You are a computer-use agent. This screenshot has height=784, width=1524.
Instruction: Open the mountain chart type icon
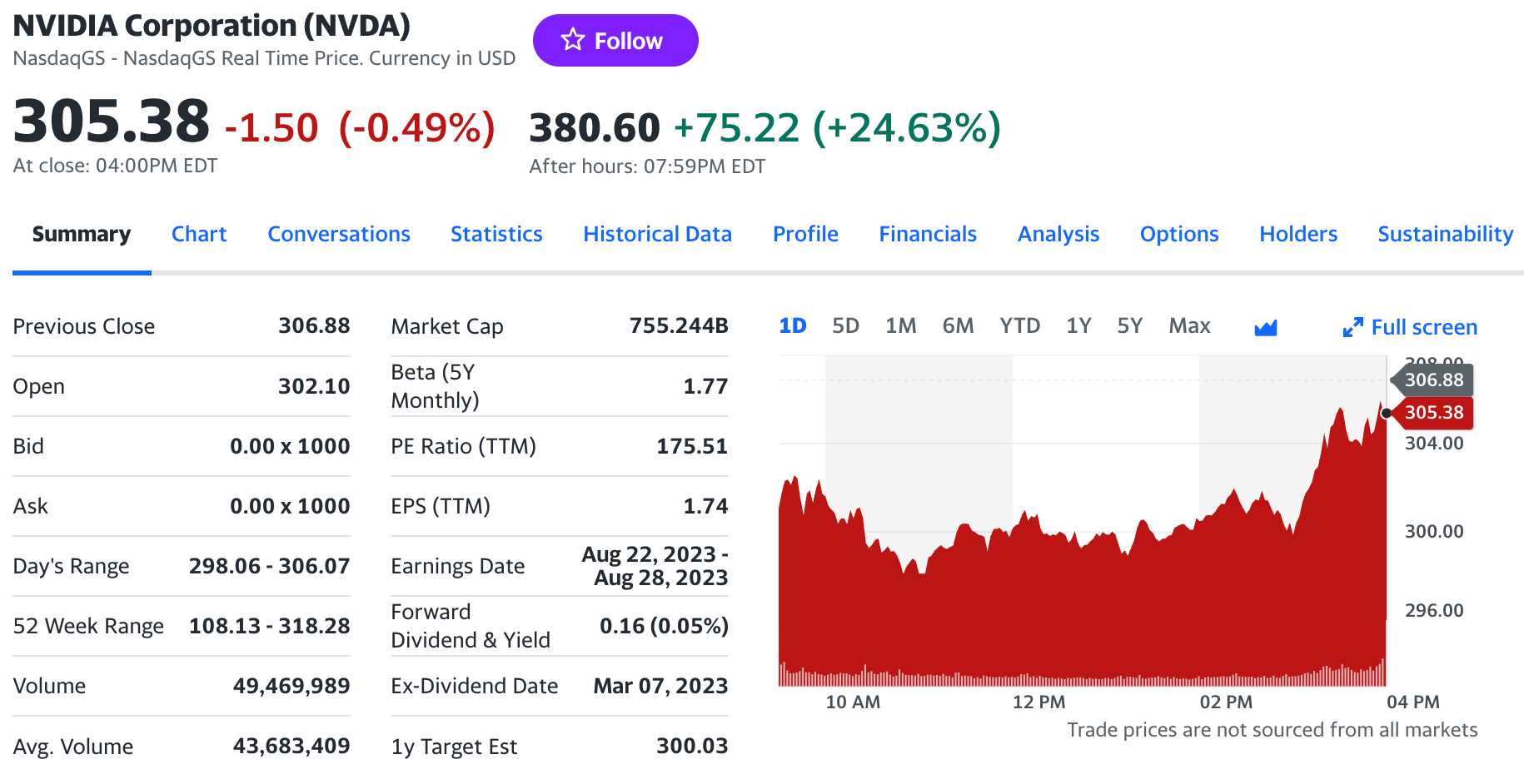(1265, 328)
